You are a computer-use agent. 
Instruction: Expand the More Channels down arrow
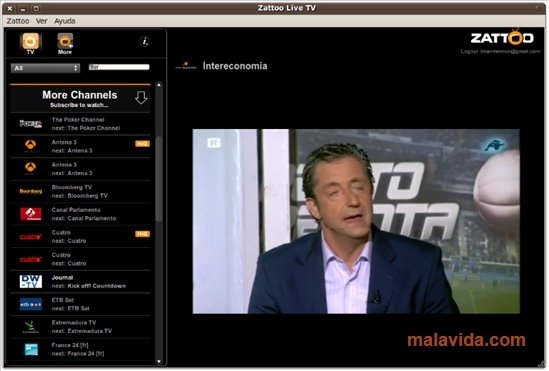[141, 98]
